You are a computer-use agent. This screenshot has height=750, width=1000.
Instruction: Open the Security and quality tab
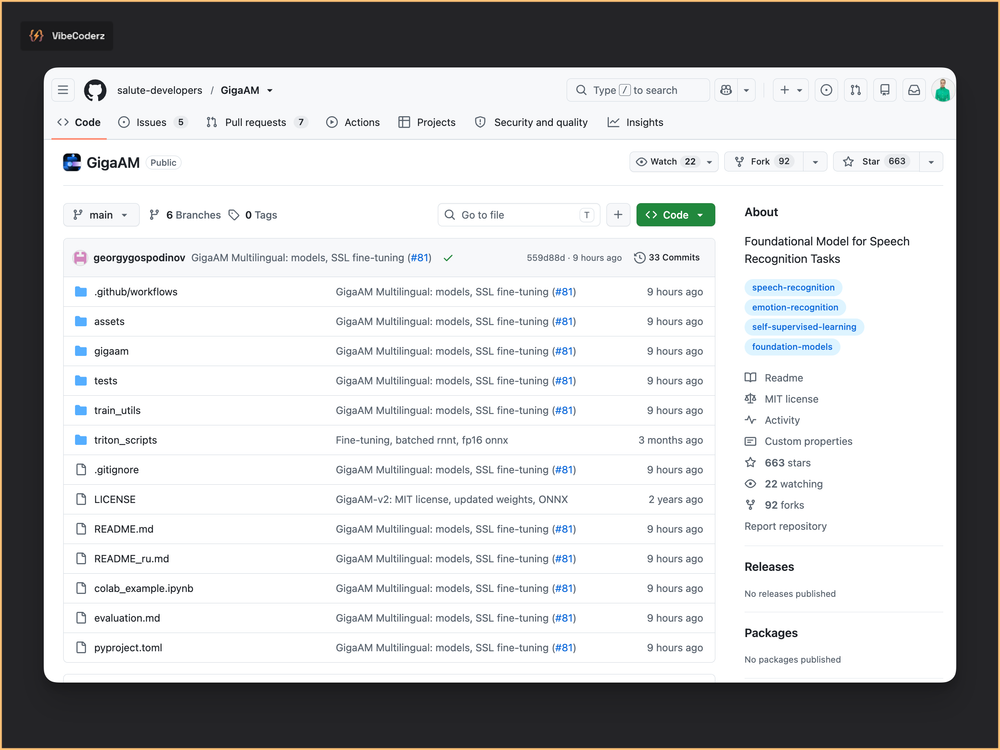point(531,122)
